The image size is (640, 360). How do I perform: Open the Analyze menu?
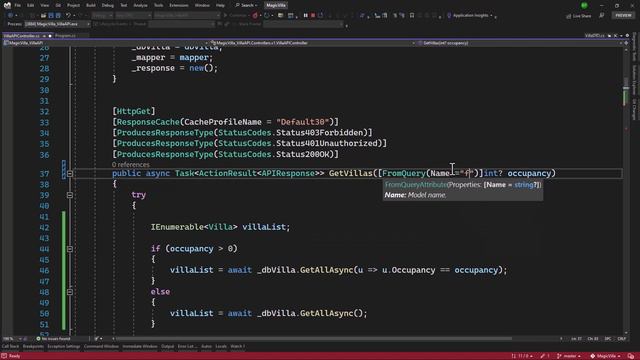click(140, 5)
